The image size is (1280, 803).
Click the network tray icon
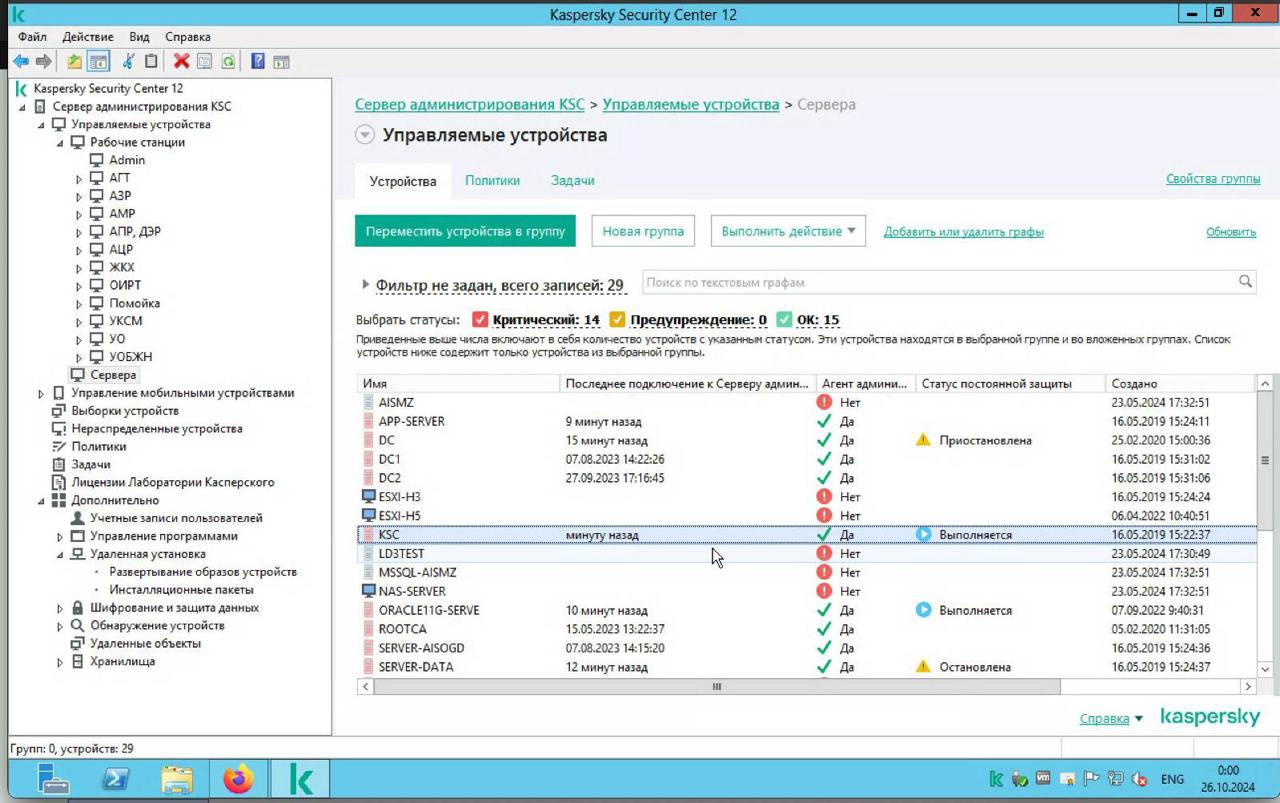1115,779
